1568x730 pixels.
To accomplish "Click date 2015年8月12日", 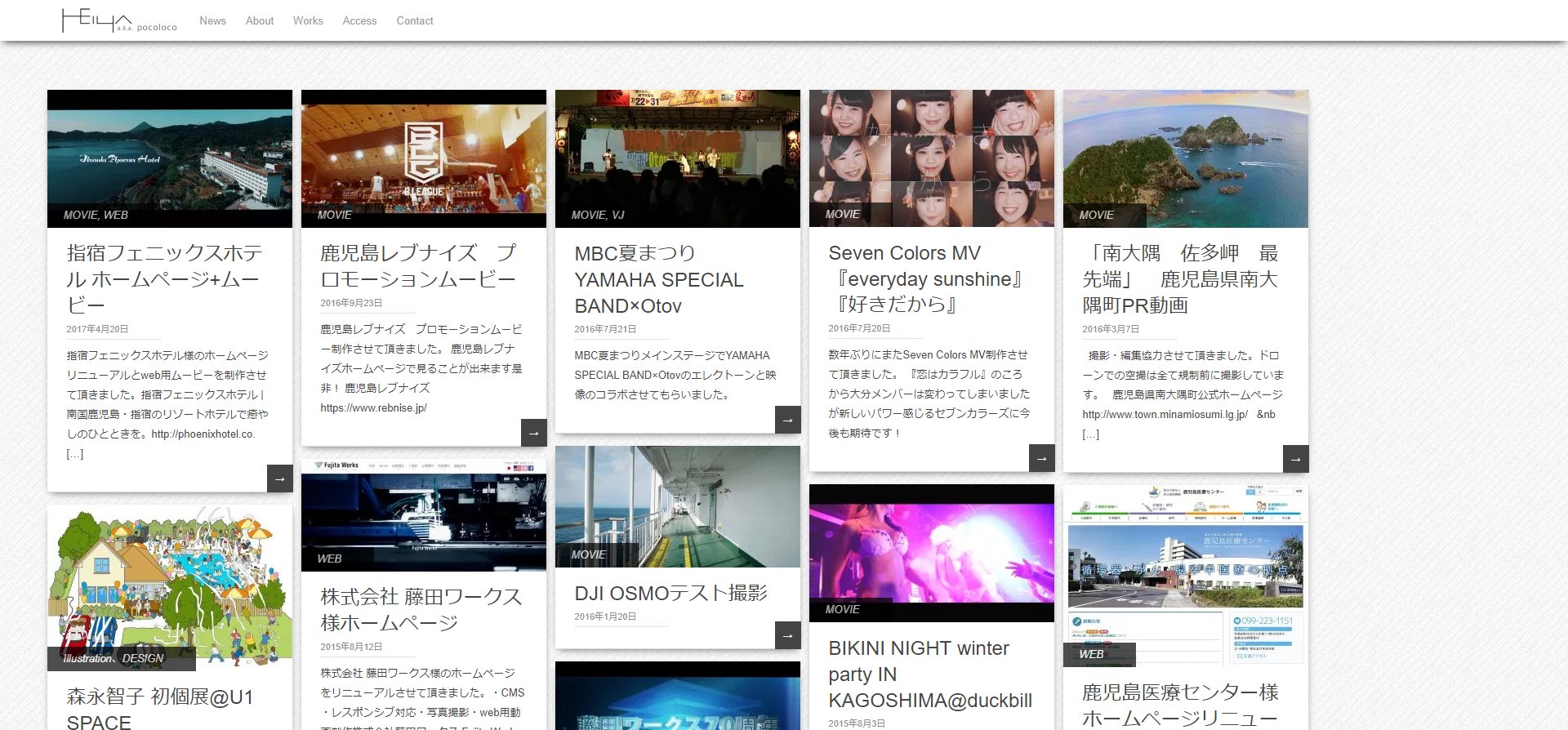I will tap(351, 647).
